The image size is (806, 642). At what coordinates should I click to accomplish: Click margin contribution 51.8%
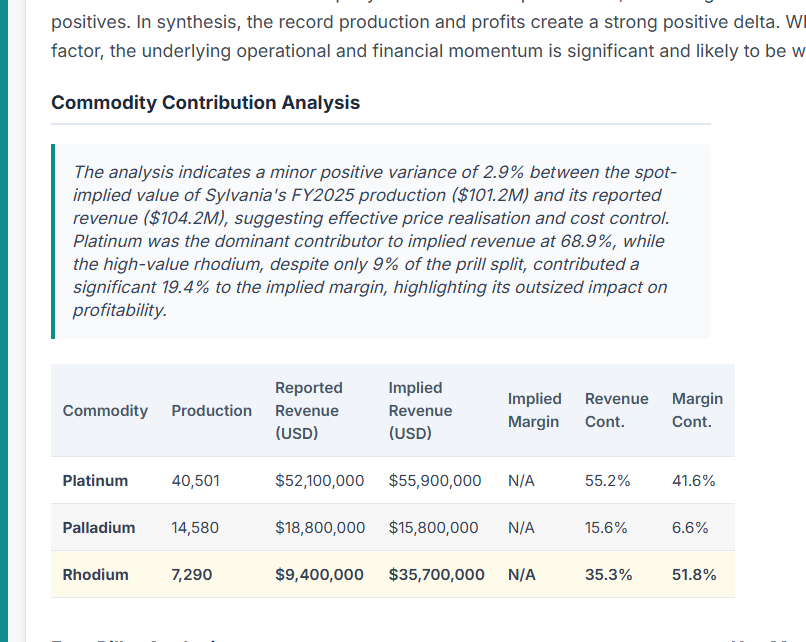694,575
